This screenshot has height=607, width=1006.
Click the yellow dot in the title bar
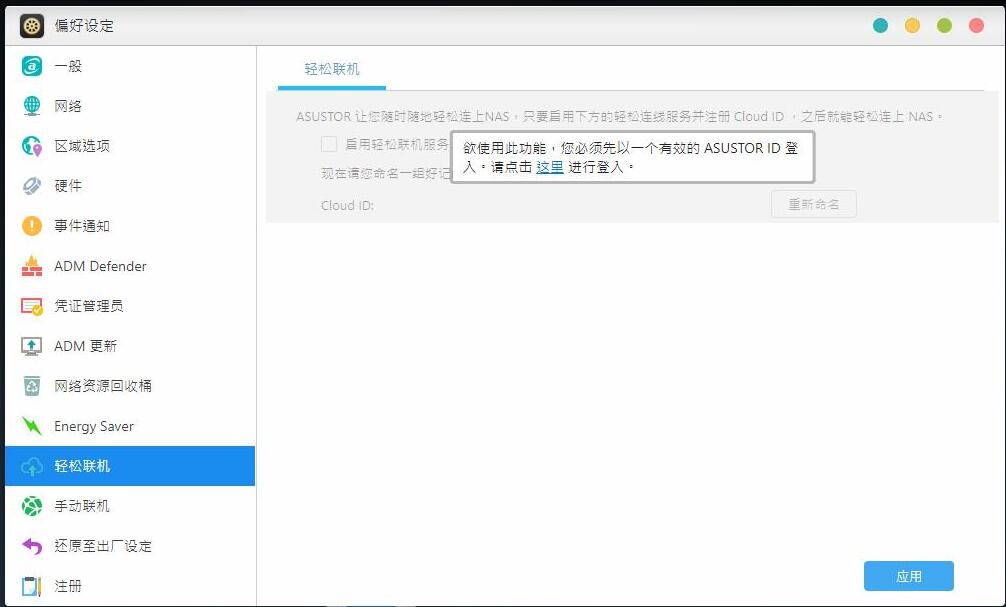[913, 25]
